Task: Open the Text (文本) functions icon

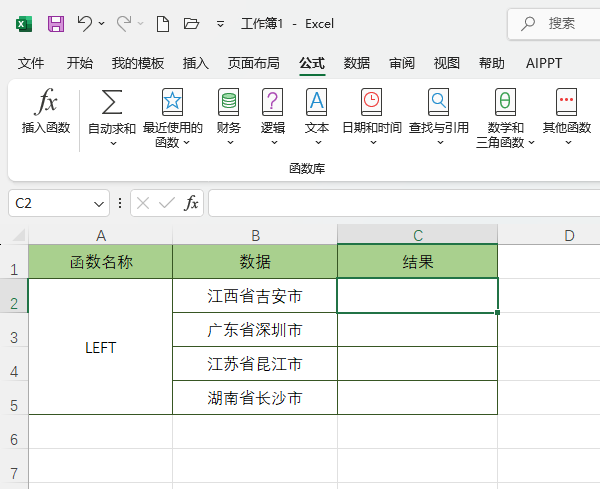Action: [x=316, y=102]
